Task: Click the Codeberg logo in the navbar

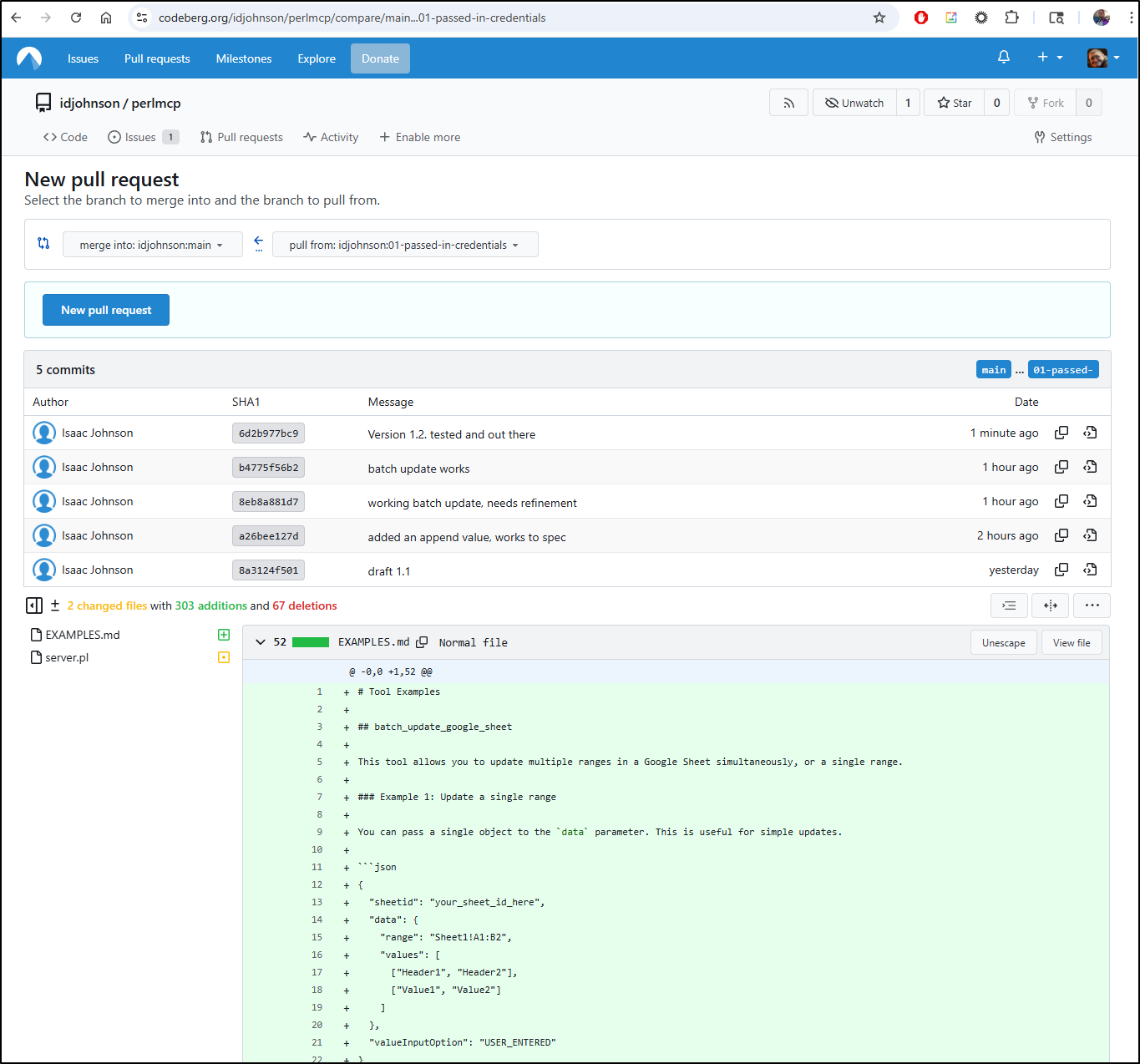Action: pyautogui.click(x=29, y=58)
